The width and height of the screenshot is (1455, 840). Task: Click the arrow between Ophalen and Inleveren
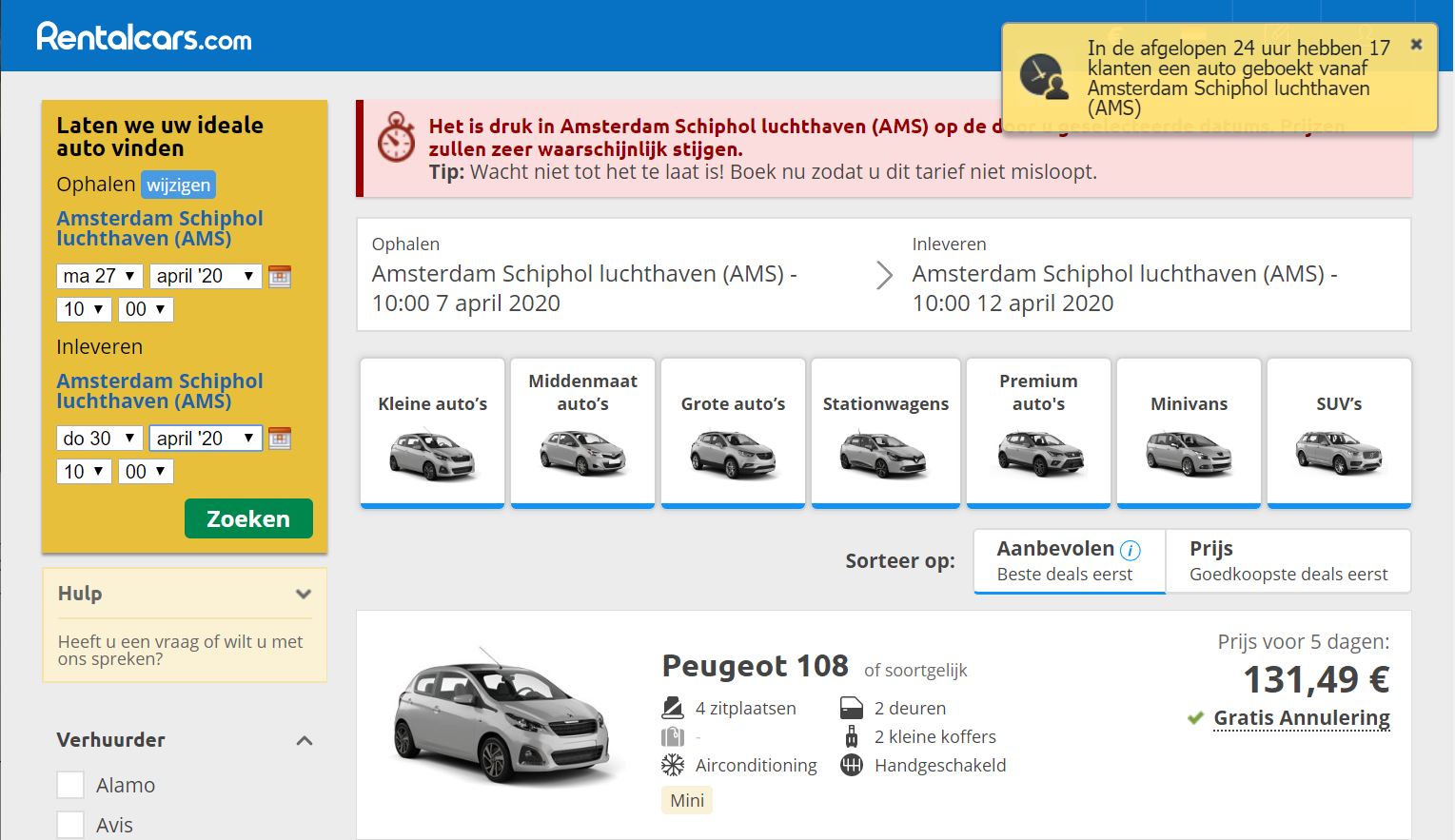(884, 276)
